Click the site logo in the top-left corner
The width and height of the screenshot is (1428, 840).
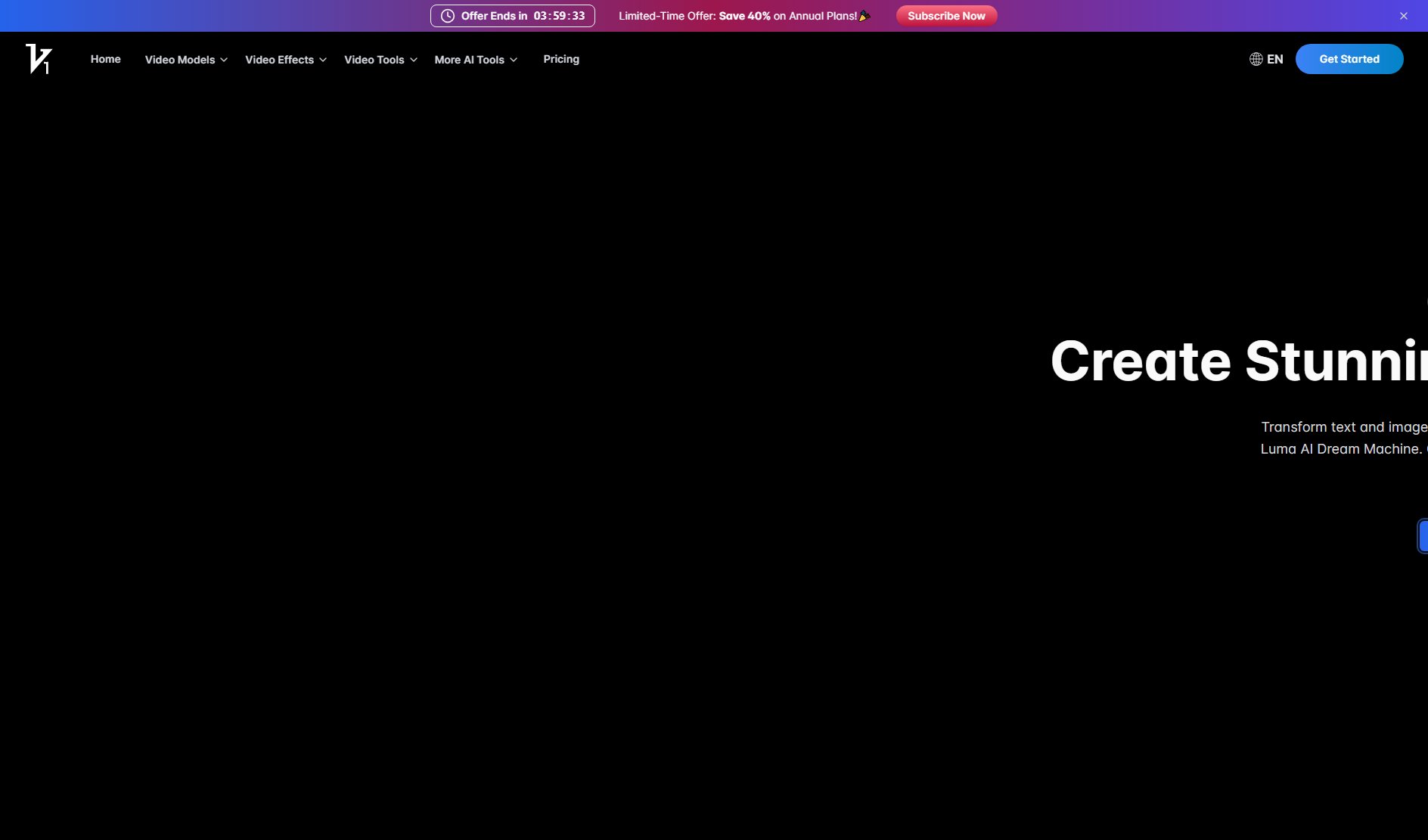(39, 59)
